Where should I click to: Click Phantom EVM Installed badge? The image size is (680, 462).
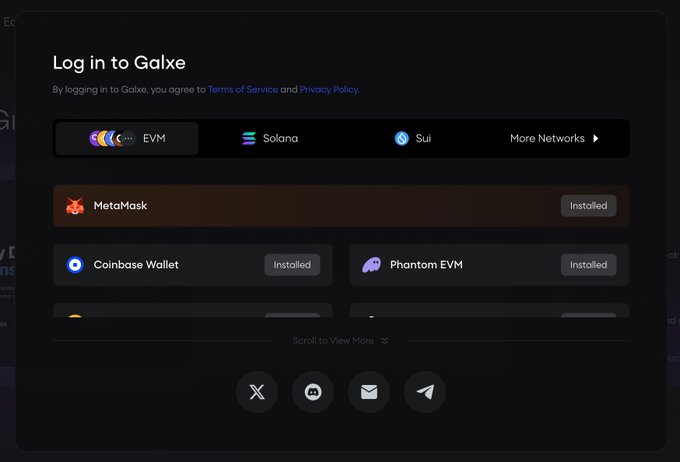(588, 265)
